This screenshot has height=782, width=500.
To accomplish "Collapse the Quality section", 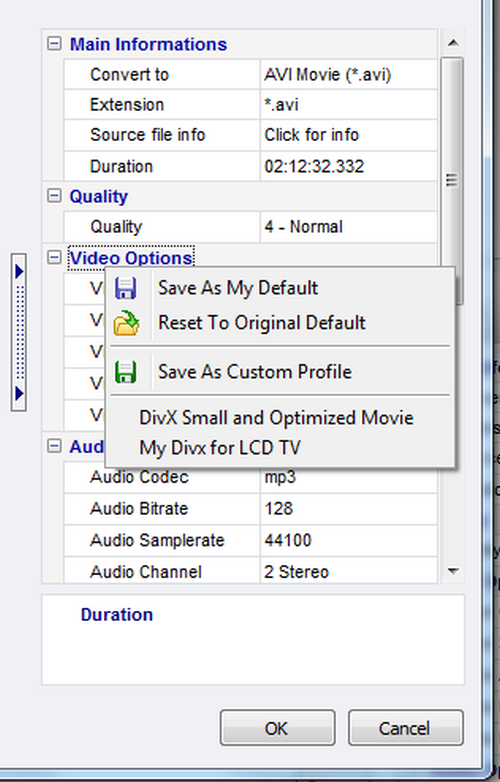I will [54, 196].
